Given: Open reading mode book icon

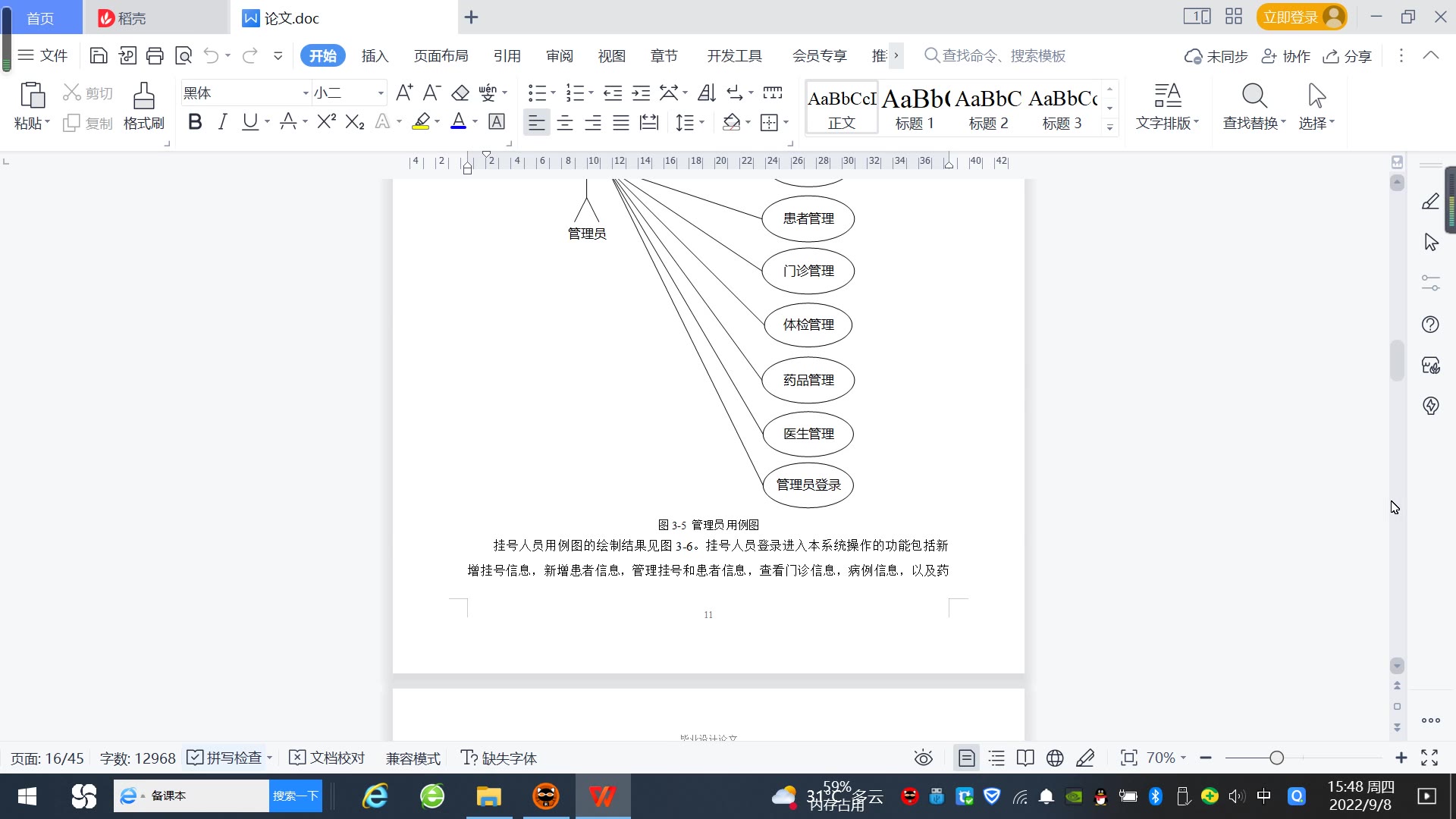Looking at the screenshot, I should 1025,758.
